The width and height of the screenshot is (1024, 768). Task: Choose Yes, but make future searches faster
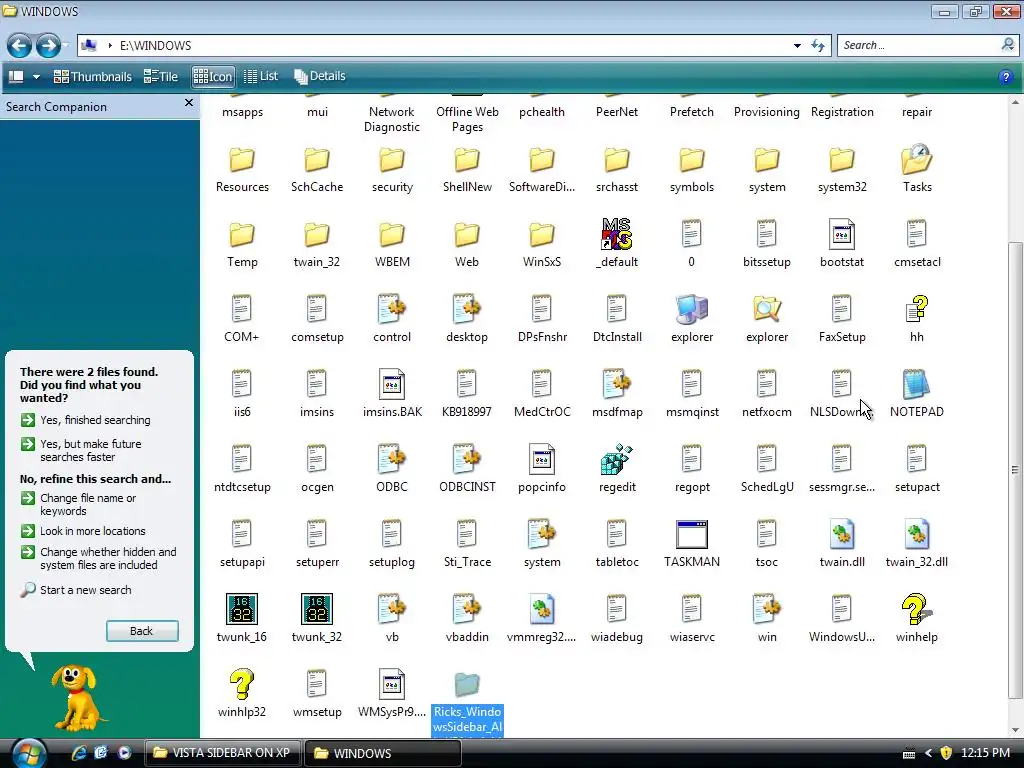pyautogui.click(x=82, y=450)
